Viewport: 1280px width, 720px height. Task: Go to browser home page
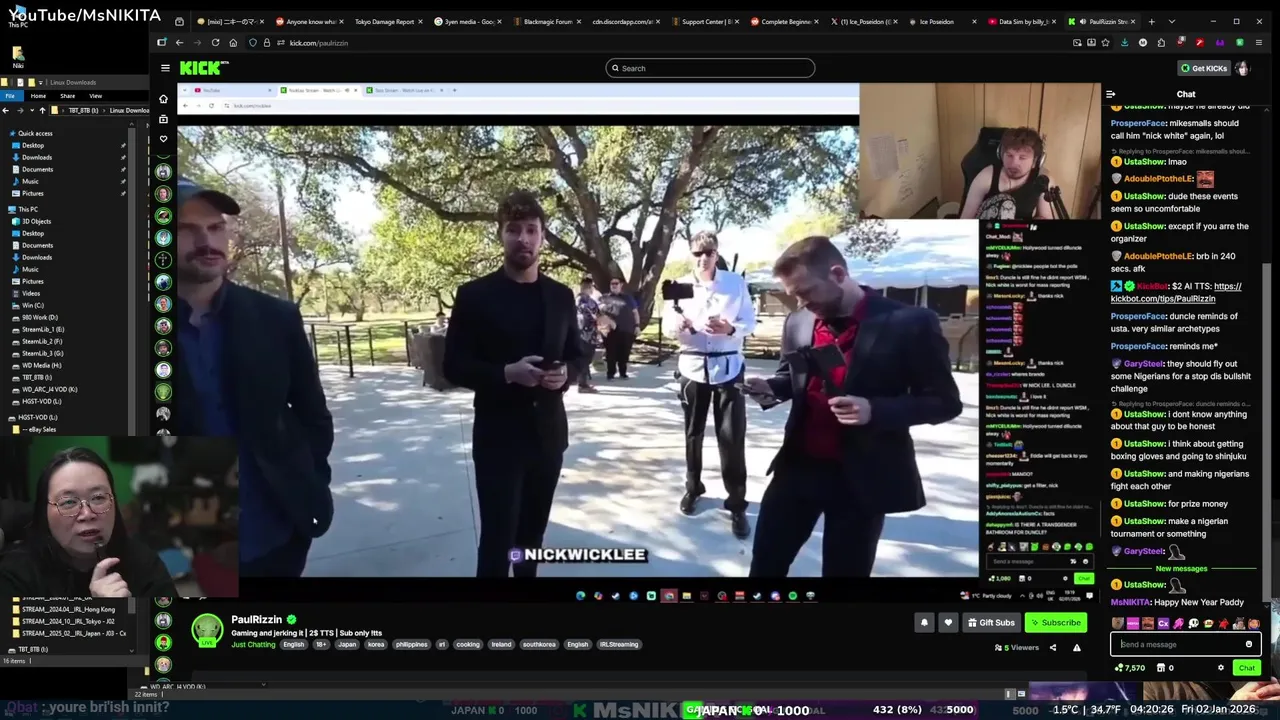coord(233,43)
